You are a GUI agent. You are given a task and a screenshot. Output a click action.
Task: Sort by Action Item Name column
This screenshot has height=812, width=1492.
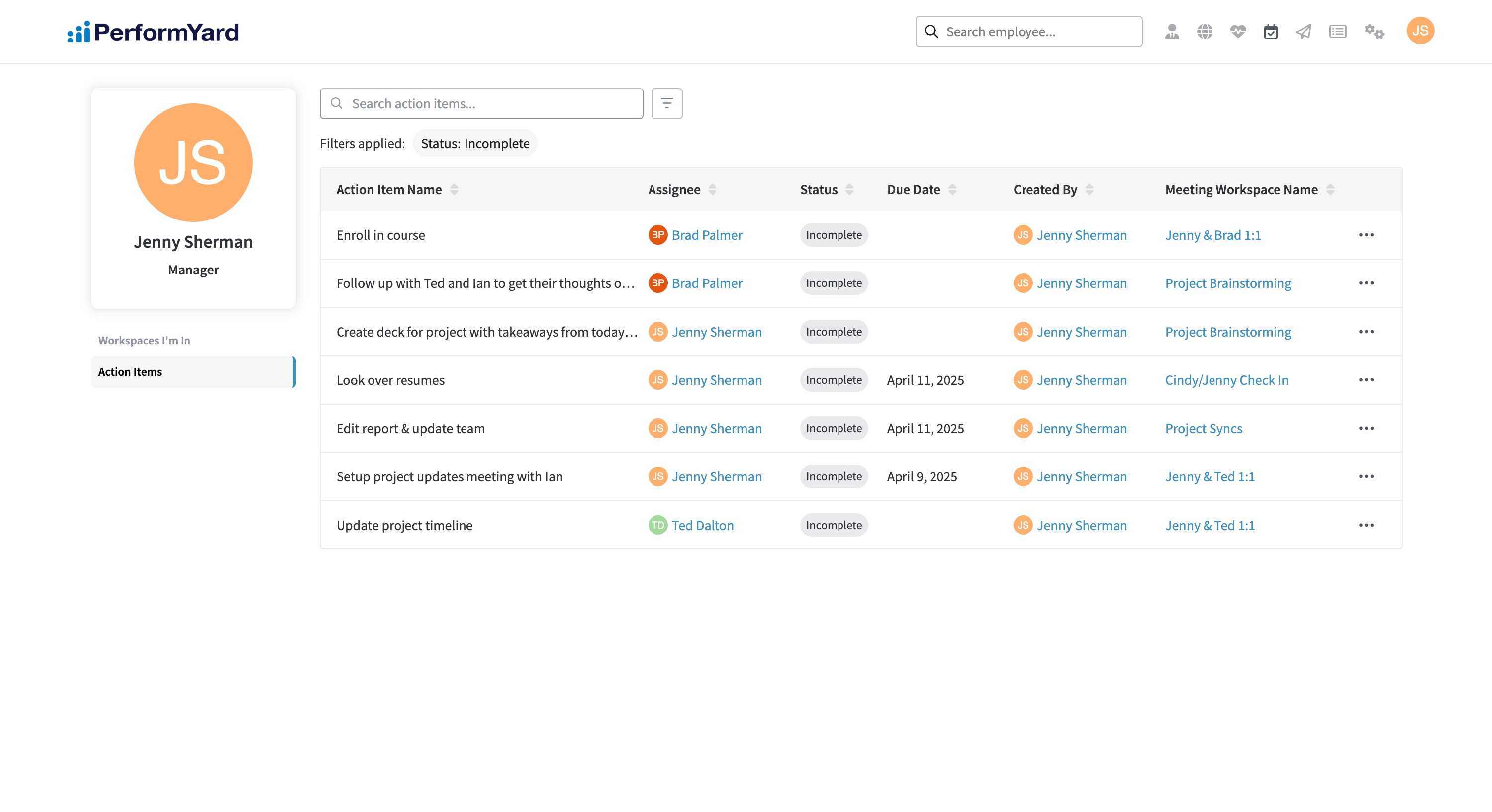(x=454, y=190)
